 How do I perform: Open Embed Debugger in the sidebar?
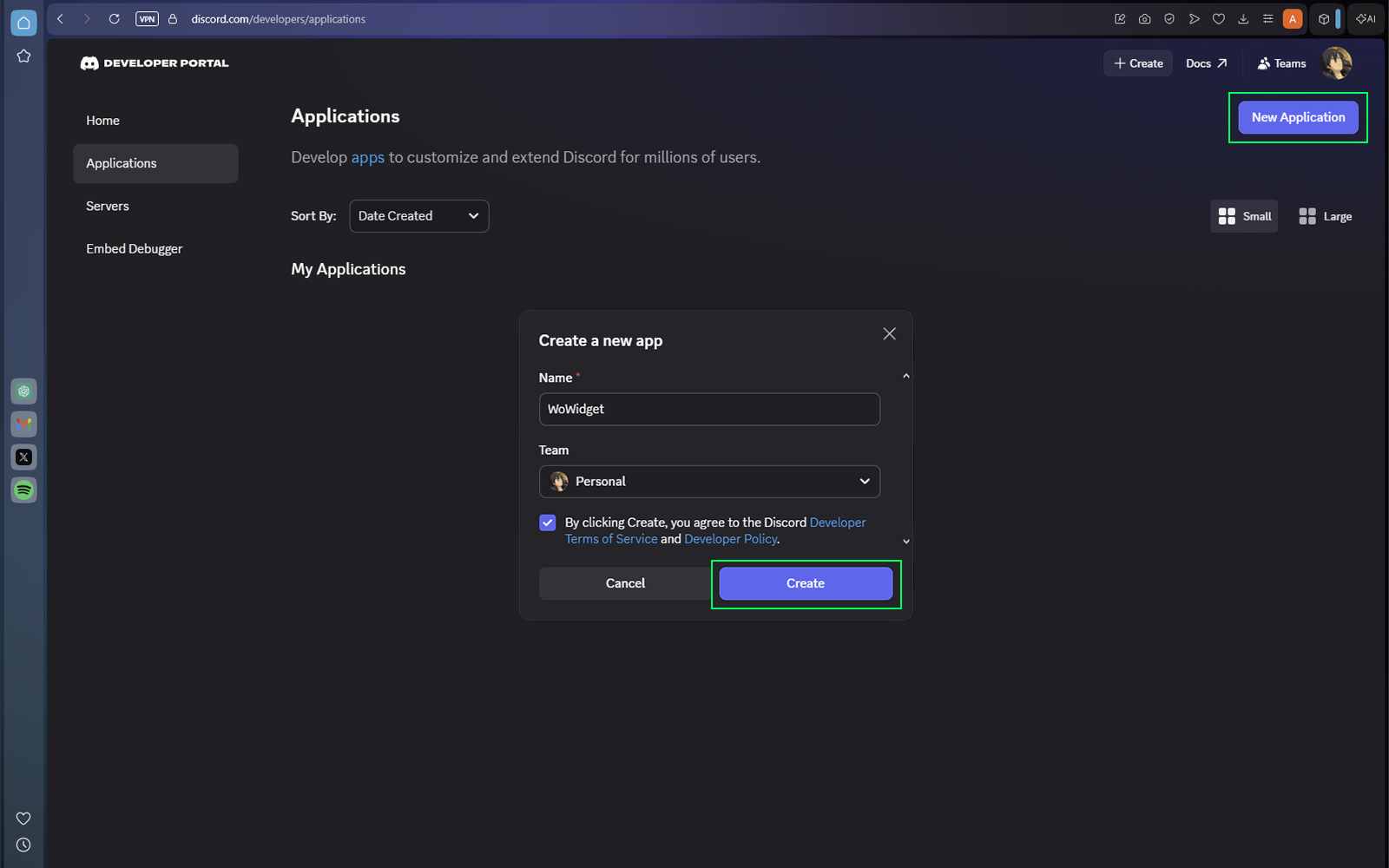tap(155, 248)
